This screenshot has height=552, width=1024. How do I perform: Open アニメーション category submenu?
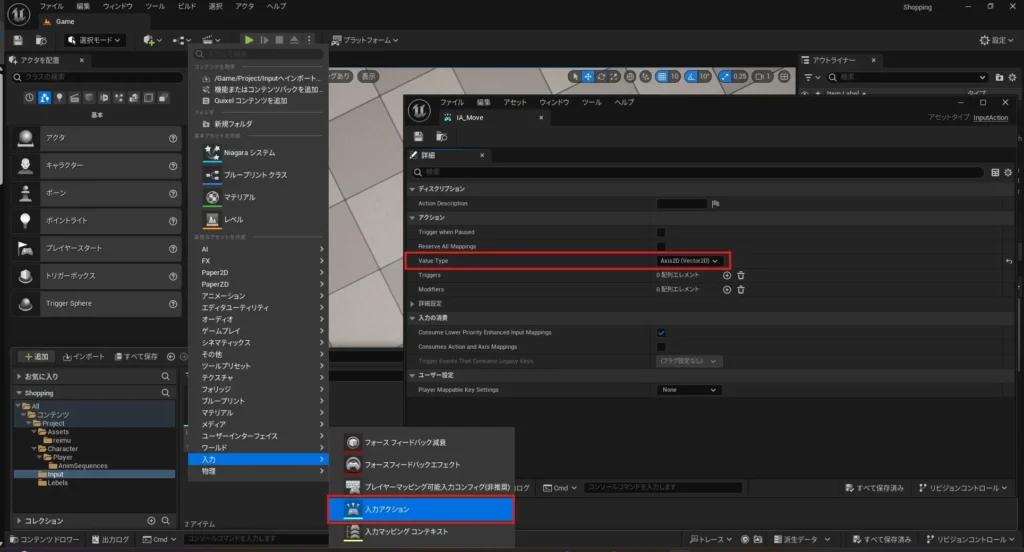258,296
